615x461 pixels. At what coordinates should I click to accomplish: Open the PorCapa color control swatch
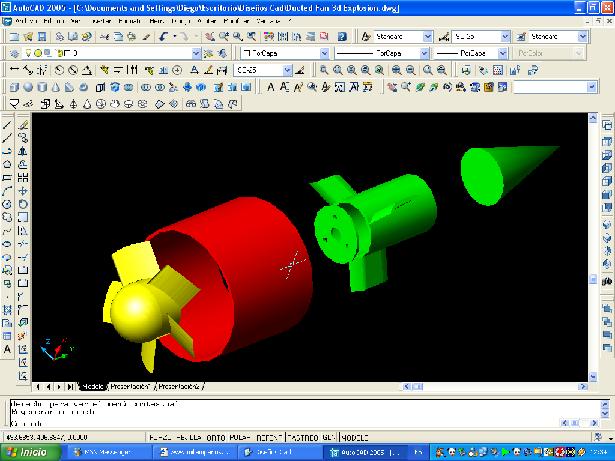click(283, 53)
